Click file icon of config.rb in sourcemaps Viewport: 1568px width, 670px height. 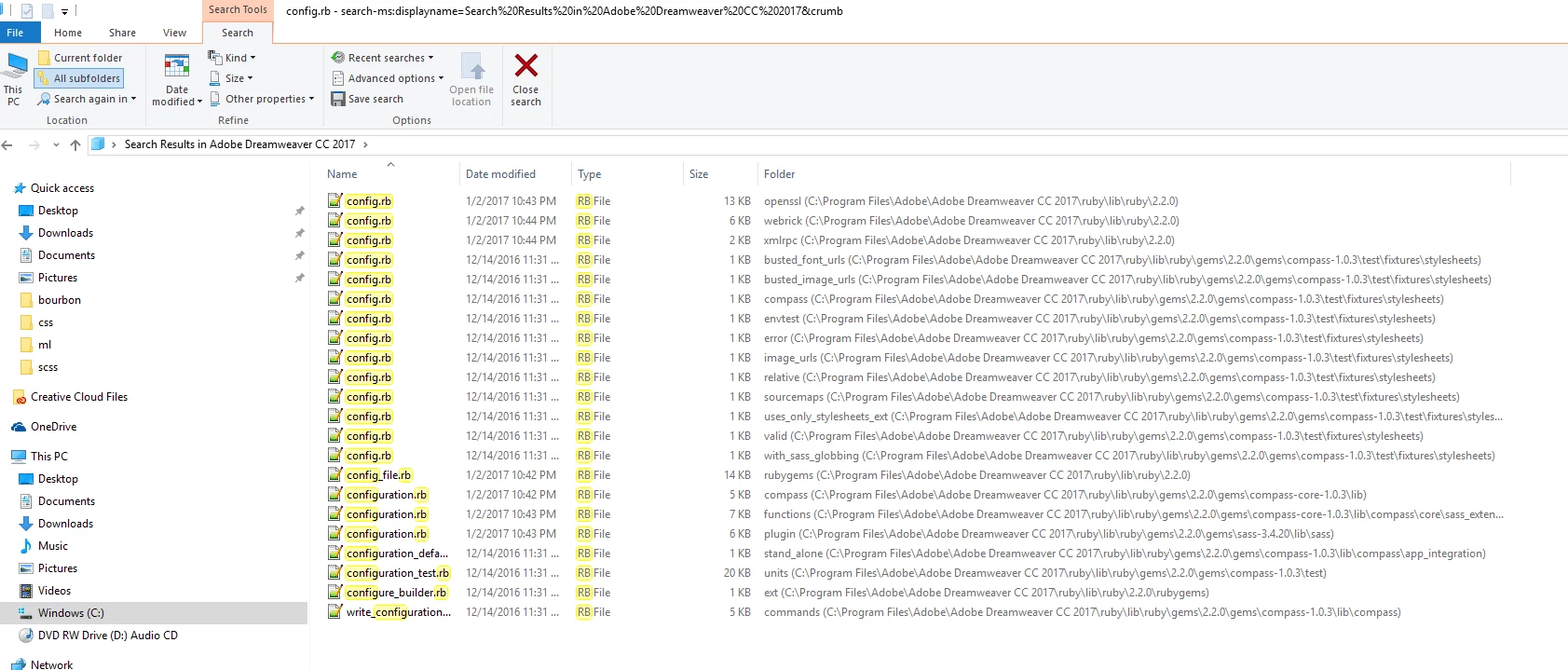(x=334, y=397)
